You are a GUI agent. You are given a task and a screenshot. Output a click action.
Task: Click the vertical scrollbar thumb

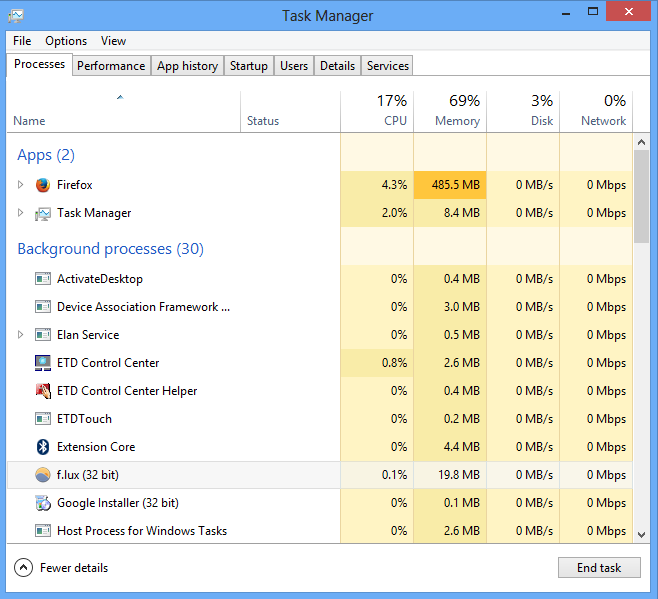tap(641, 196)
